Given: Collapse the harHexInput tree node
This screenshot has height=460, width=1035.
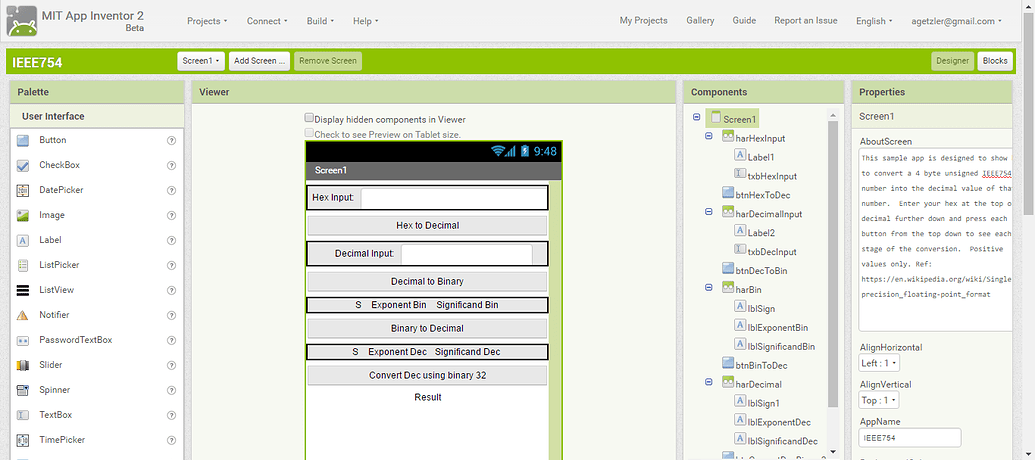Looking at the screenshot, I should click(x=711, y=138).
